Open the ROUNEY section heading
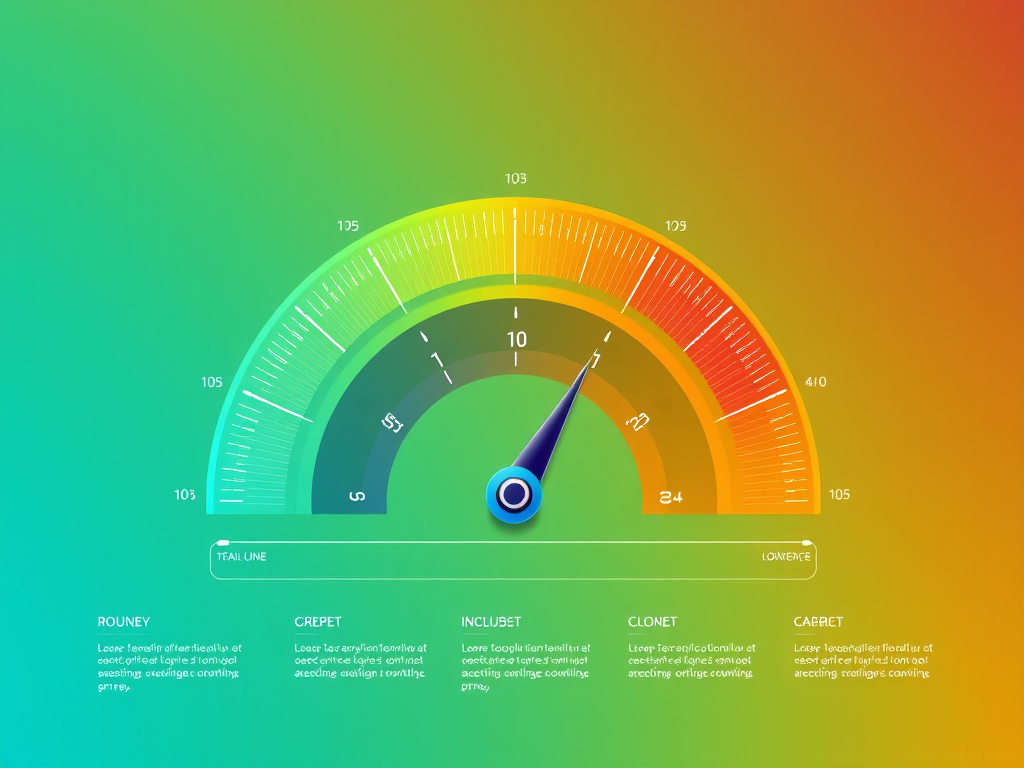1024x768 pixels. click(123, 622)
